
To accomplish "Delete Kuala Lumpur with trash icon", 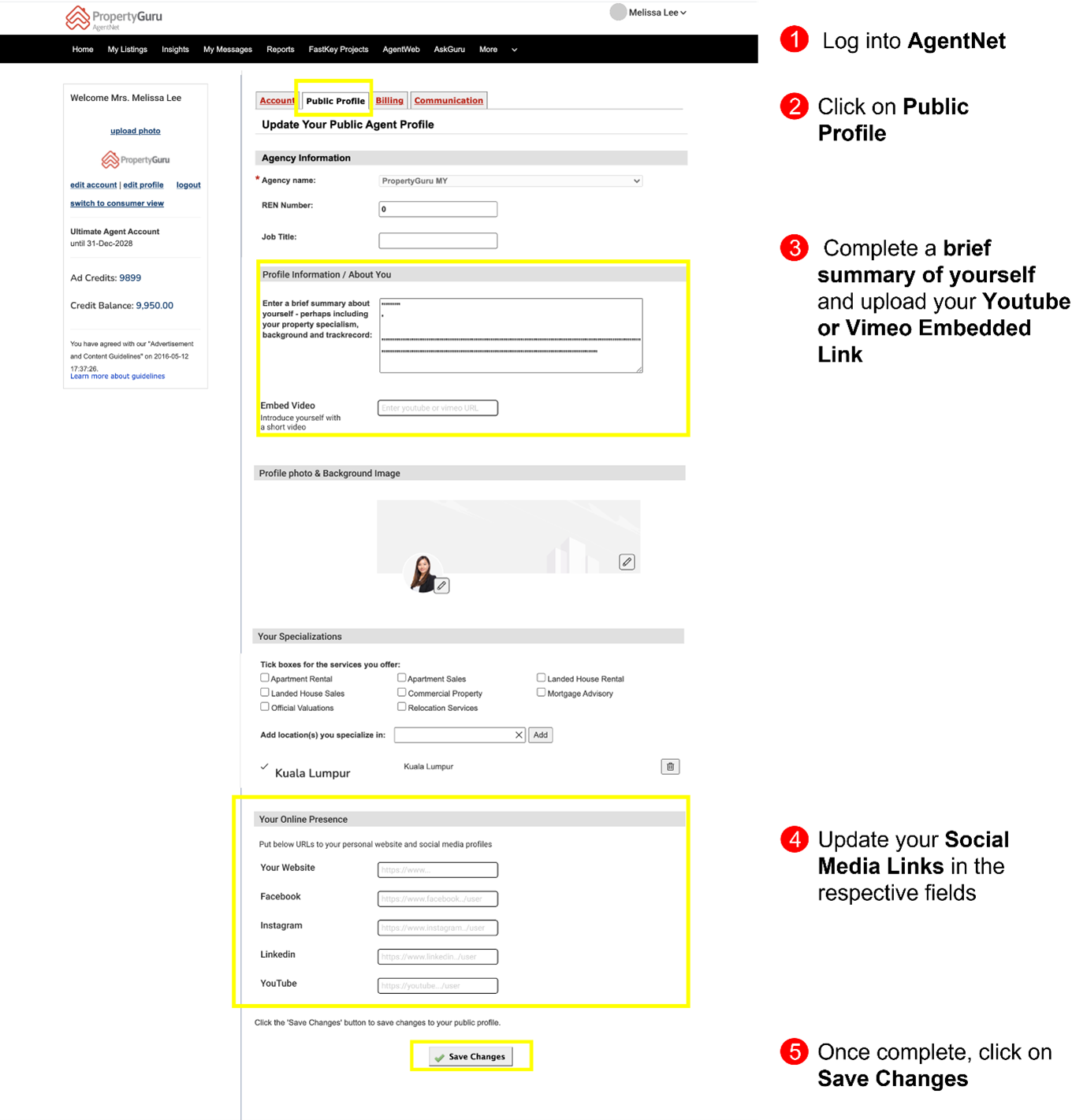I will [x=670, y=766].
